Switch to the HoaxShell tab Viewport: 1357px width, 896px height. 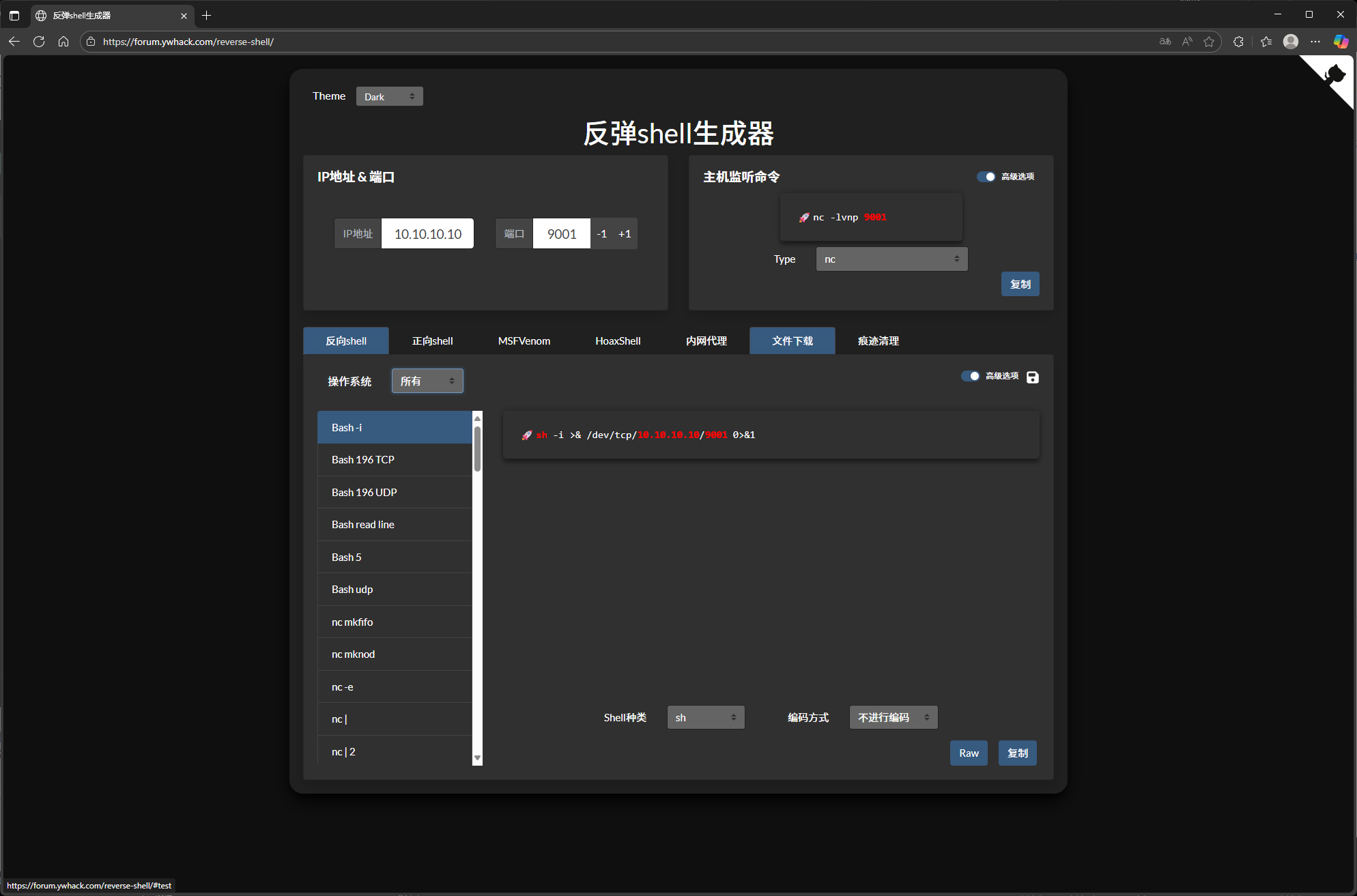617,341
